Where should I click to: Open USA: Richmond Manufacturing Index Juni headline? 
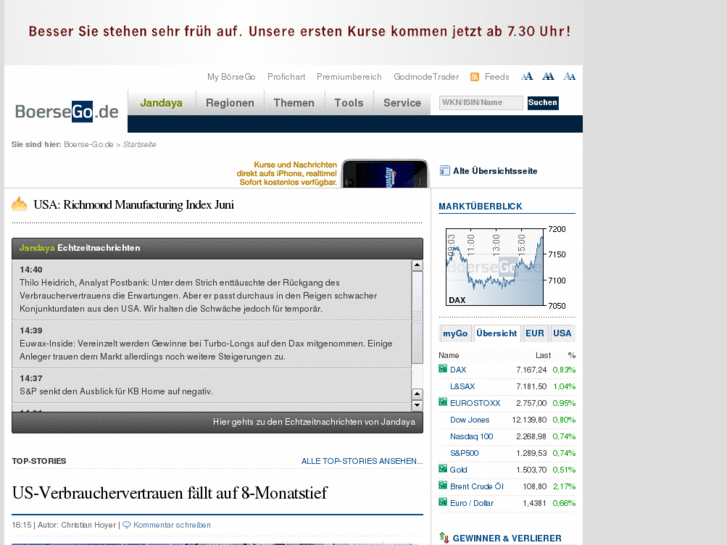(134, 205)
